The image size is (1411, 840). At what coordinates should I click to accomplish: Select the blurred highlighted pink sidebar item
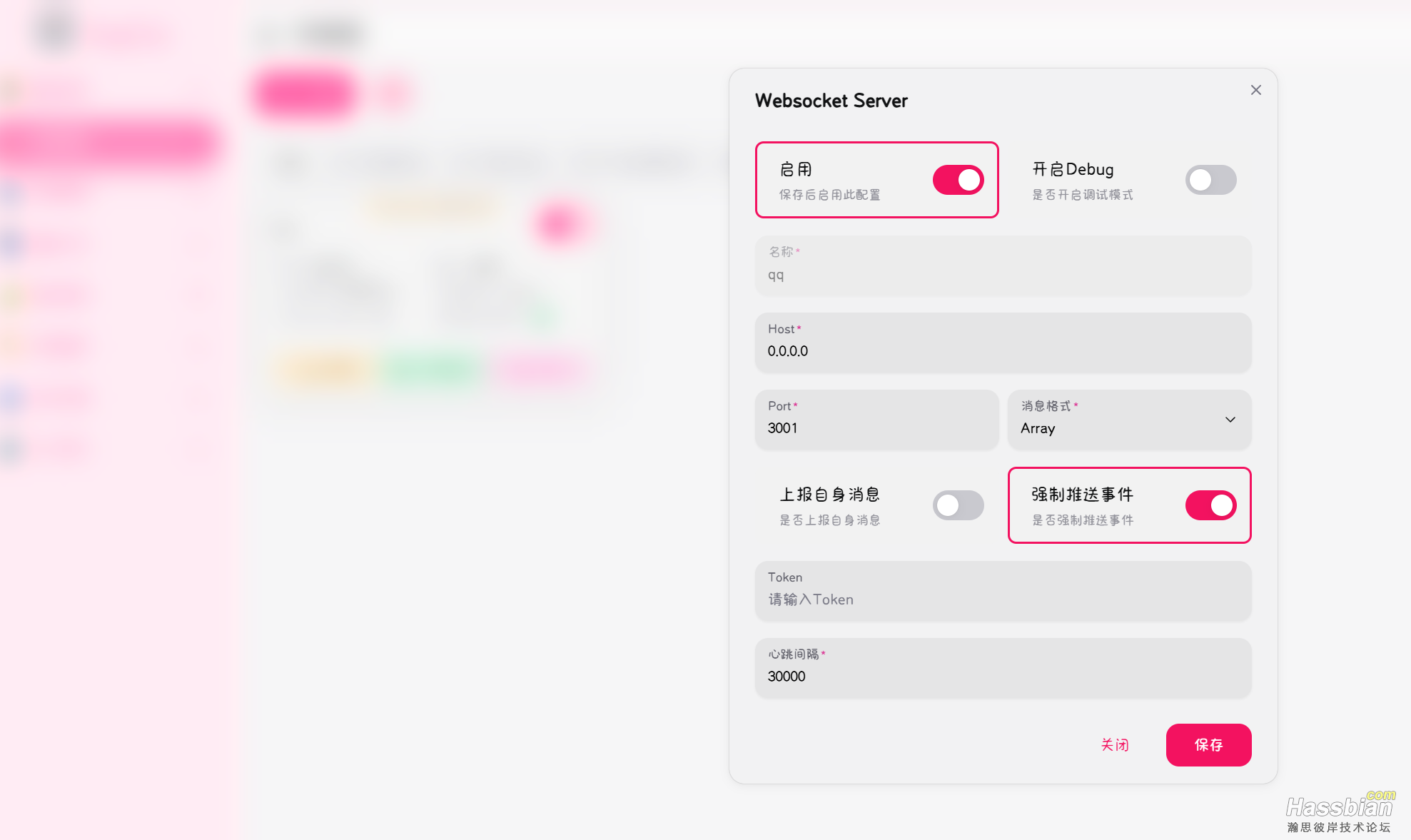108,143
